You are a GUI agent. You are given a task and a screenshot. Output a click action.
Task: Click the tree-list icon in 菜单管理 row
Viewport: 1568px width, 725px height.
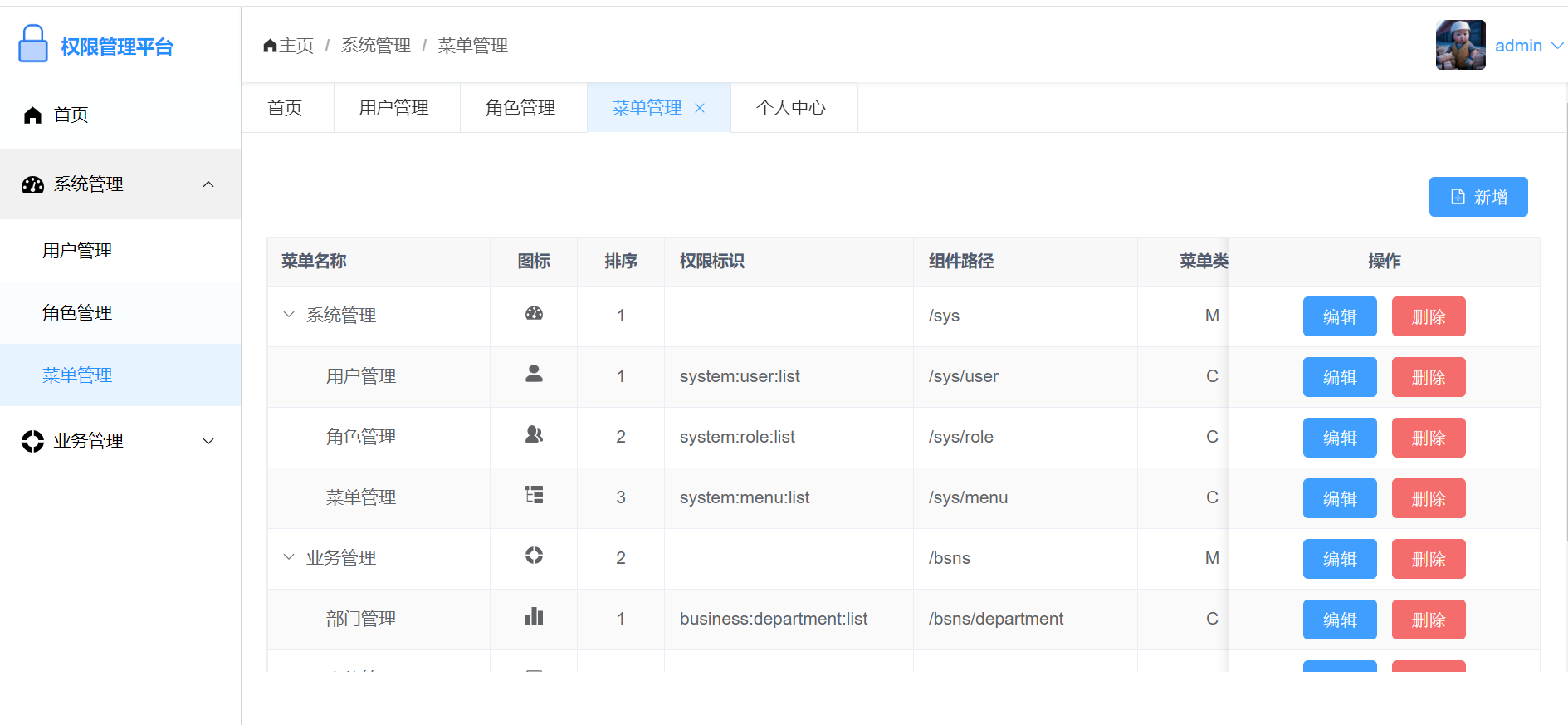coord(534,495)
